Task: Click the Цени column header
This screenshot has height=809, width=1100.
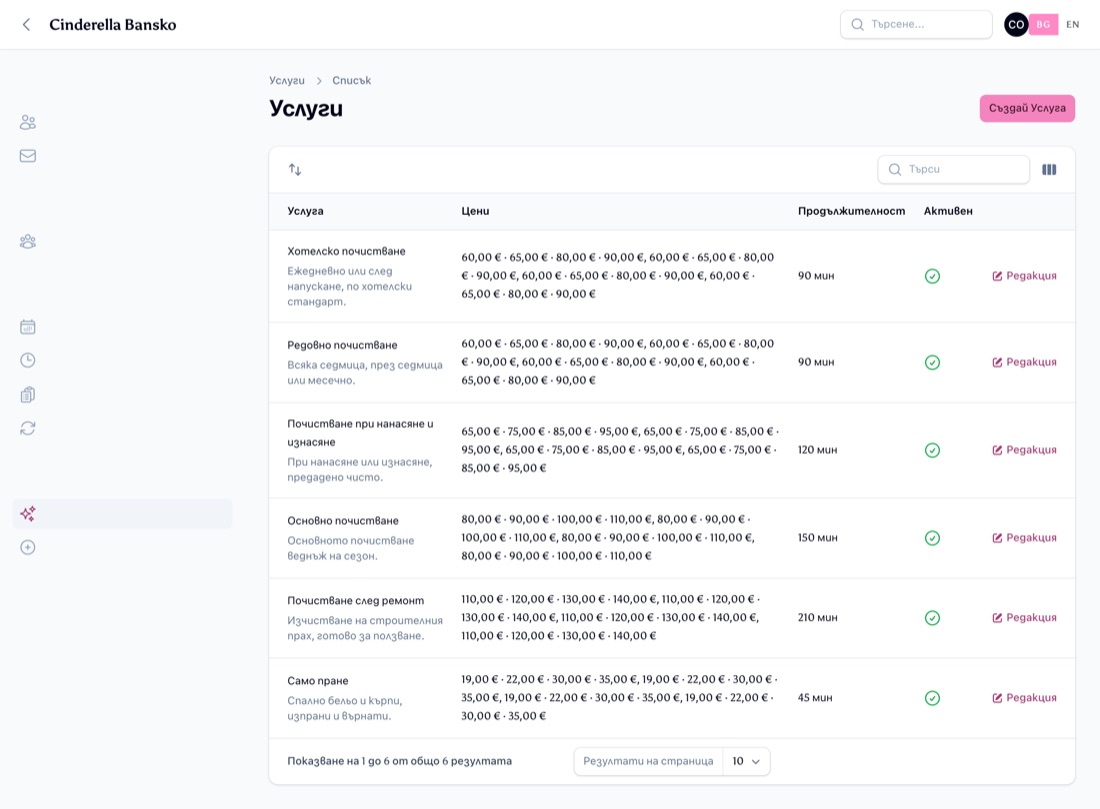Action: [x=475, y=211]
